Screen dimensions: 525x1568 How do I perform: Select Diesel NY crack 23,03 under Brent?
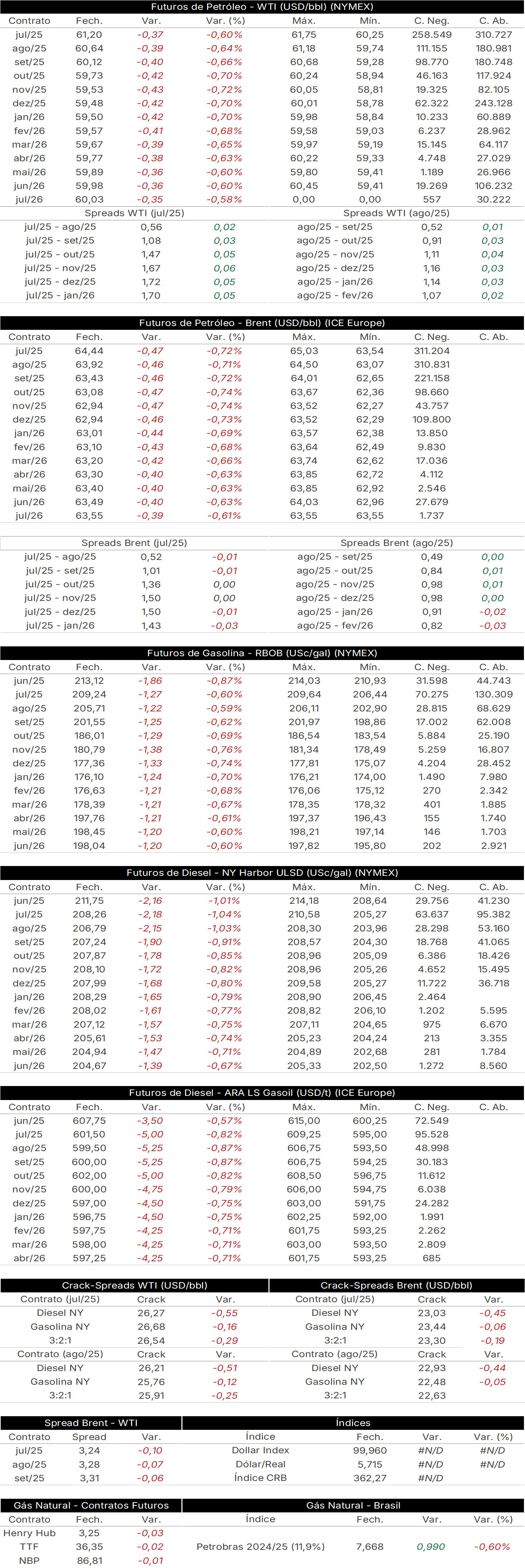click(432, 1313)
